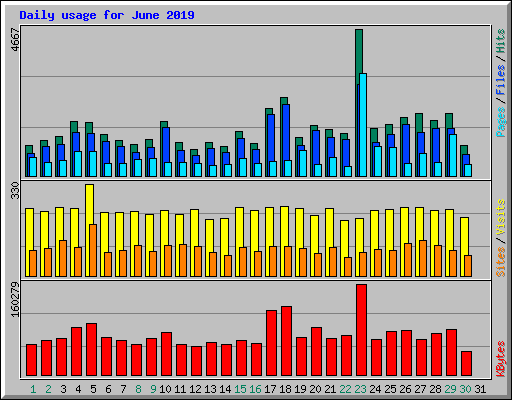
Task: Click the tallest red KBytes bar for day 23
Action: (x=361, y=330)
